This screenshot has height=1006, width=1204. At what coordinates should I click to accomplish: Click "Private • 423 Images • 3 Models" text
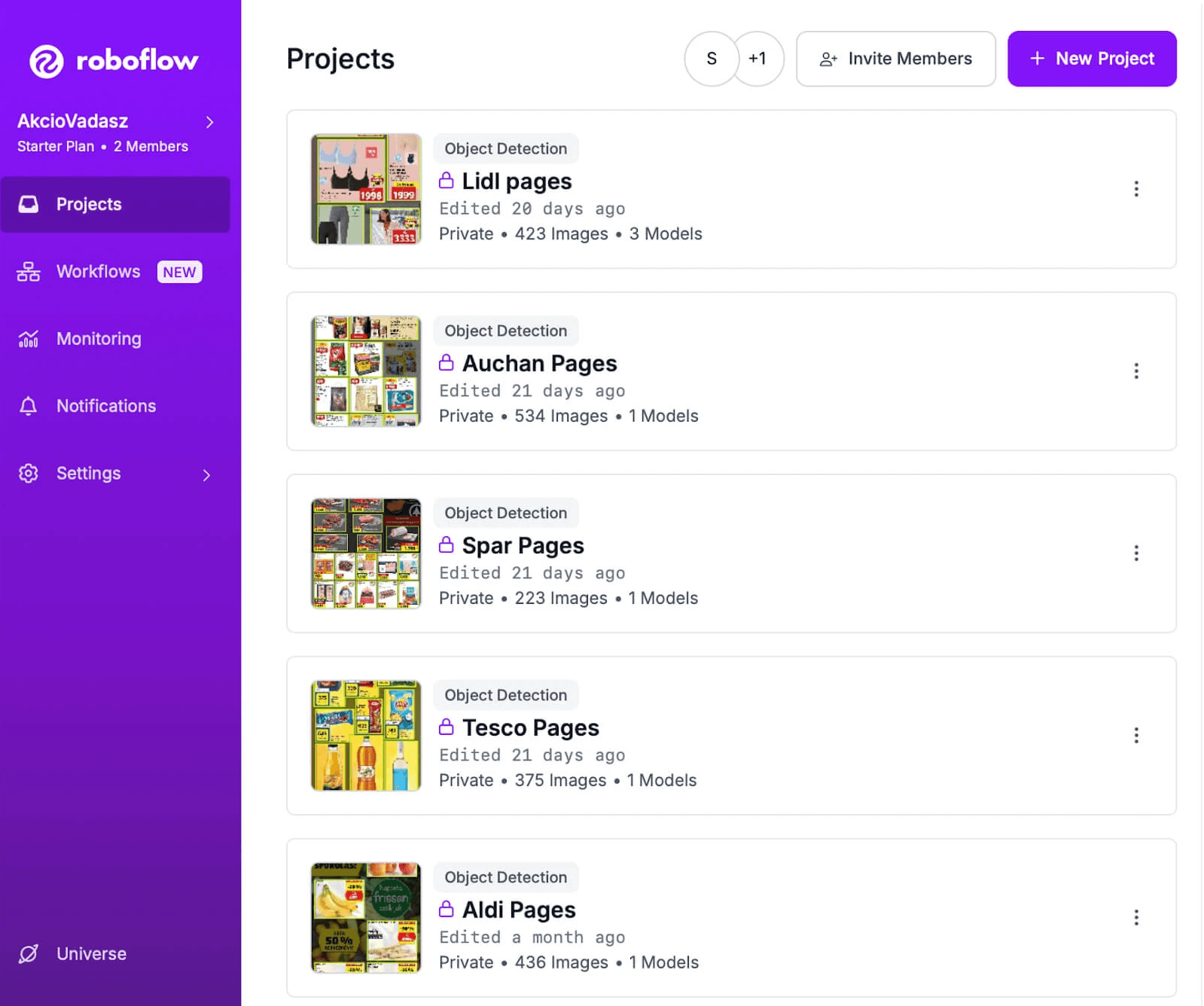[x=571, y=234]
